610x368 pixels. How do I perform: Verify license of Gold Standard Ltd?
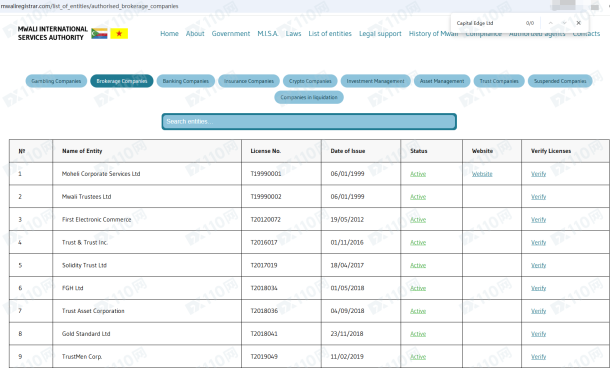[538, 334]
